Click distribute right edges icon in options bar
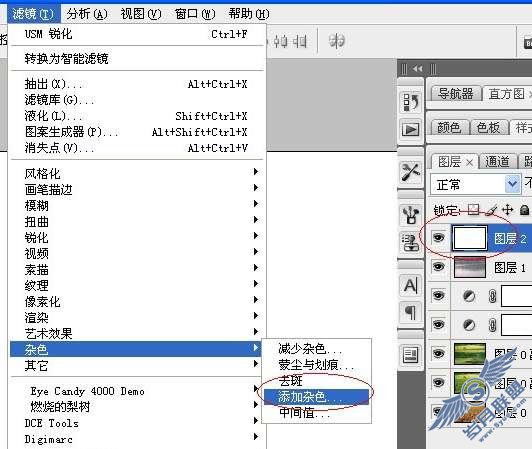Viewport: 532px width, 449px height. tap(300, 41)
